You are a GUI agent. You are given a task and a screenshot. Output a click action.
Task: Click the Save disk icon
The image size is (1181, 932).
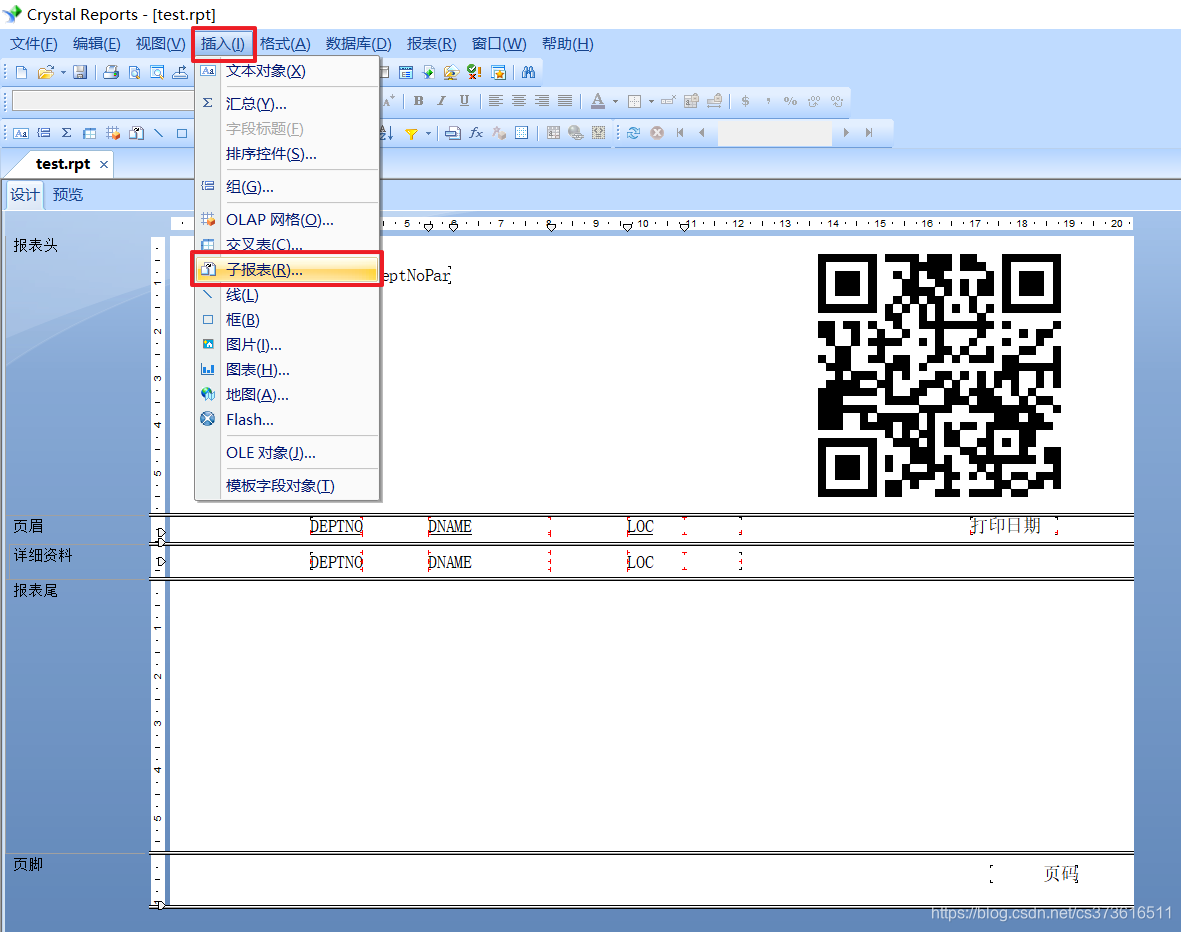click(x=80, y=72)
